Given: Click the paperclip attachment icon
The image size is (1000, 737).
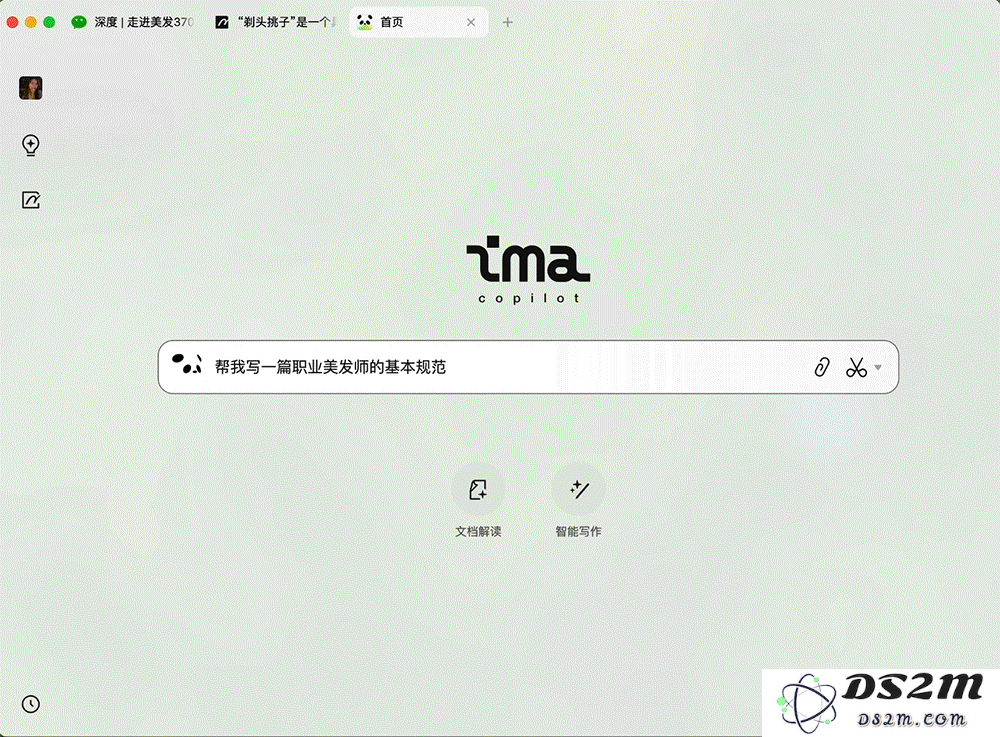Looking at the screenshot, I should point(822,367).
